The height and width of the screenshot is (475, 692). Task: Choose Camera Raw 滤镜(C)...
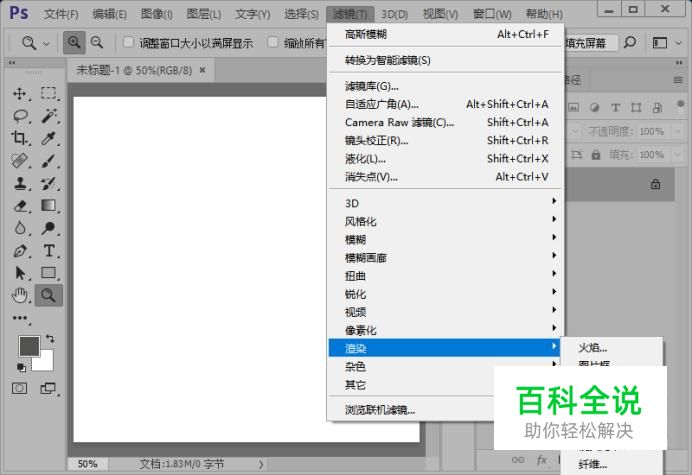coord(446,122)
